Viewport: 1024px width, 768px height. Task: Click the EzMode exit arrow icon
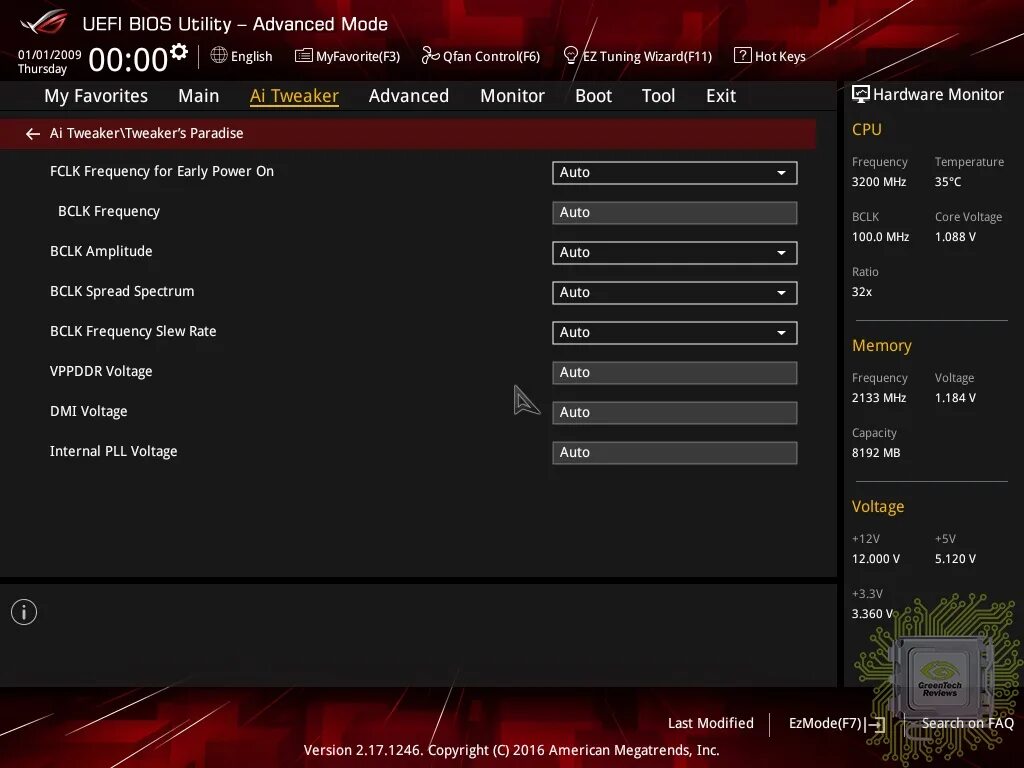tap(876, 724)
